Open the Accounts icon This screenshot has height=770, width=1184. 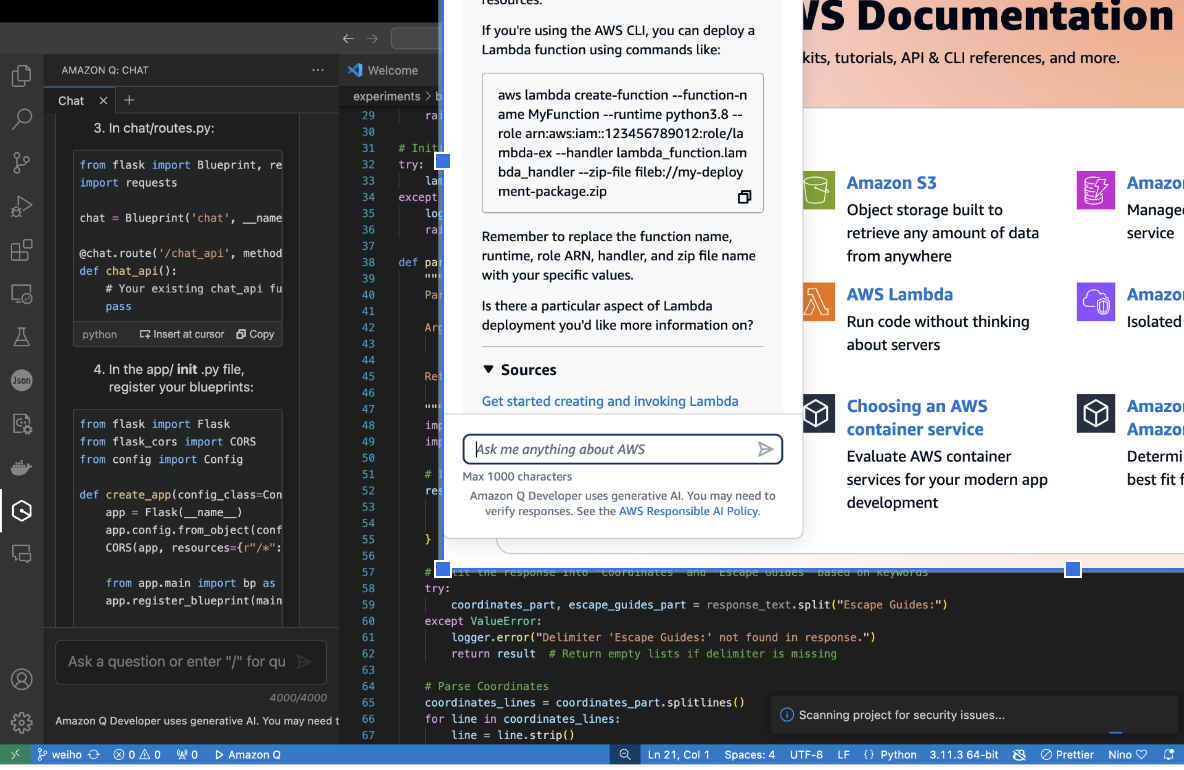[22, 679]
